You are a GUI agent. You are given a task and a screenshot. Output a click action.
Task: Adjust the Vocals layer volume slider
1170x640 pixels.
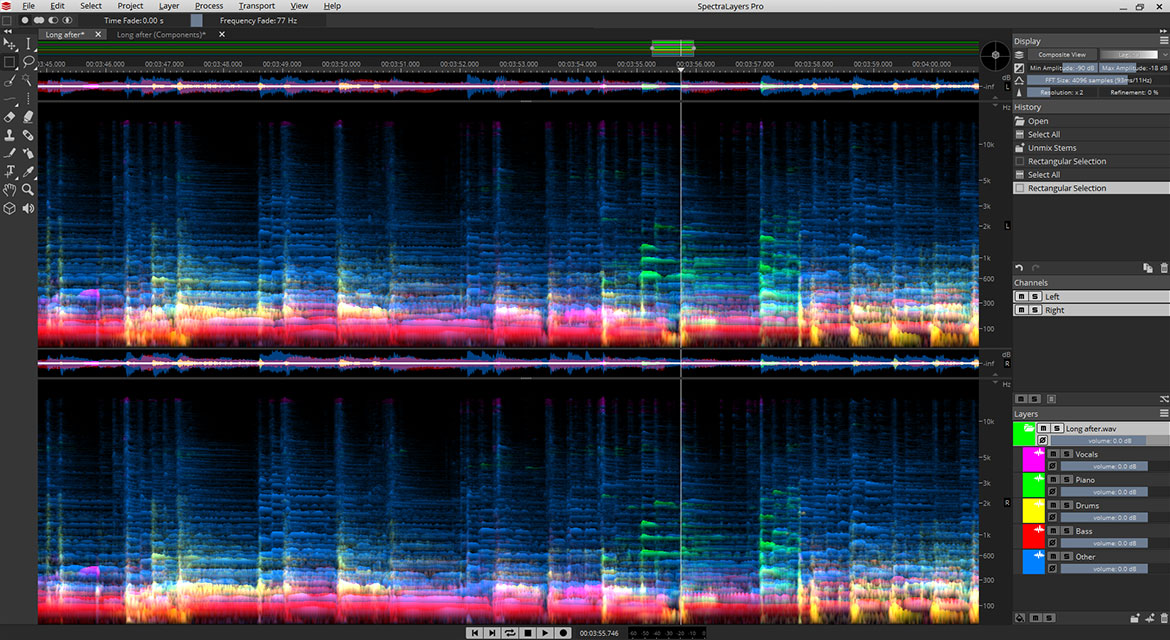1105,466
